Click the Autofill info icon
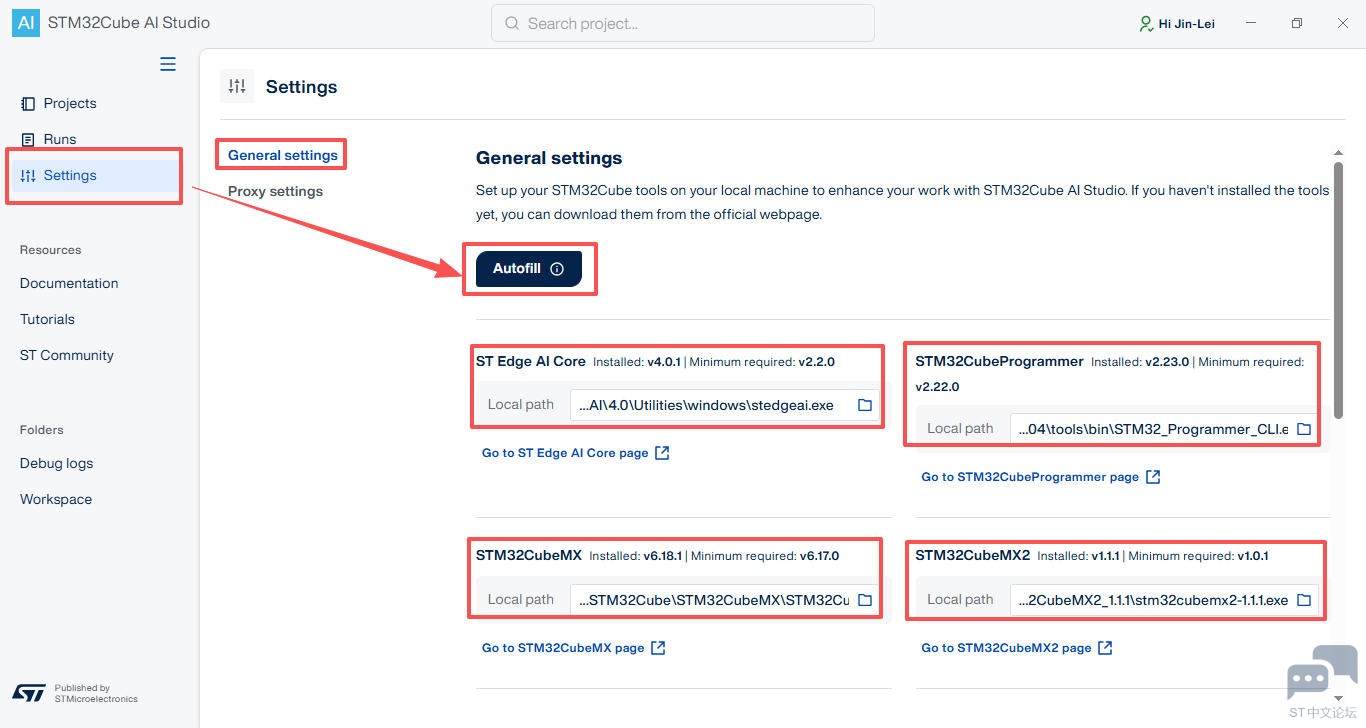The image size is (1366, 728). (x=557, y=269)
